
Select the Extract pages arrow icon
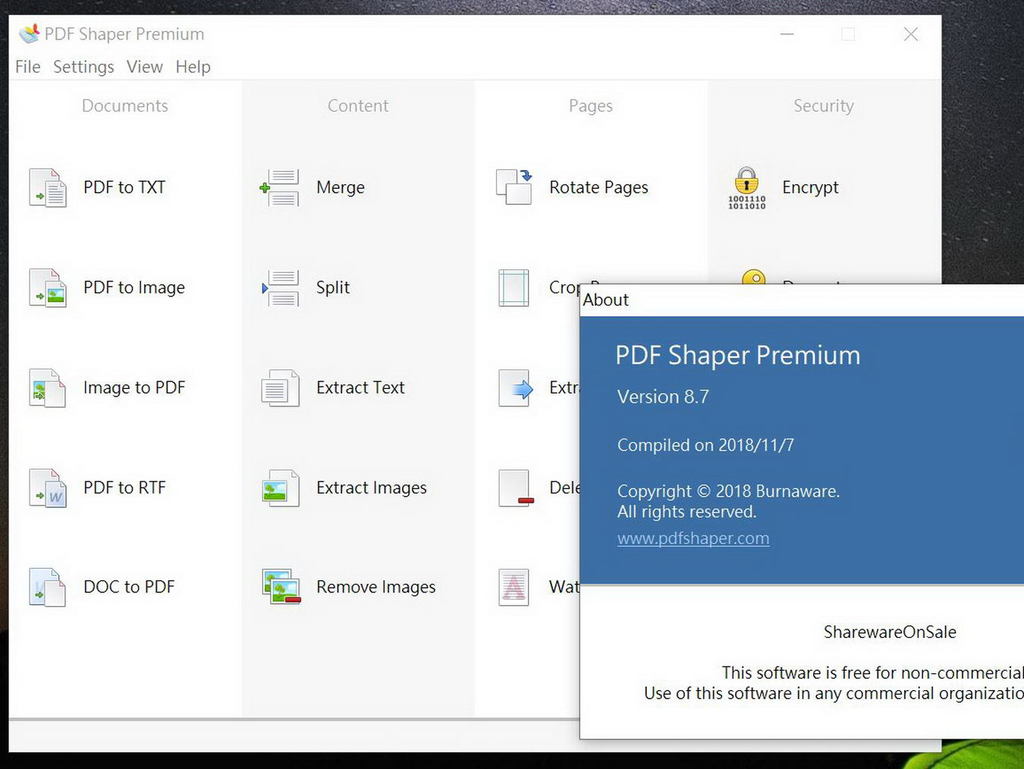pos(515,388)
